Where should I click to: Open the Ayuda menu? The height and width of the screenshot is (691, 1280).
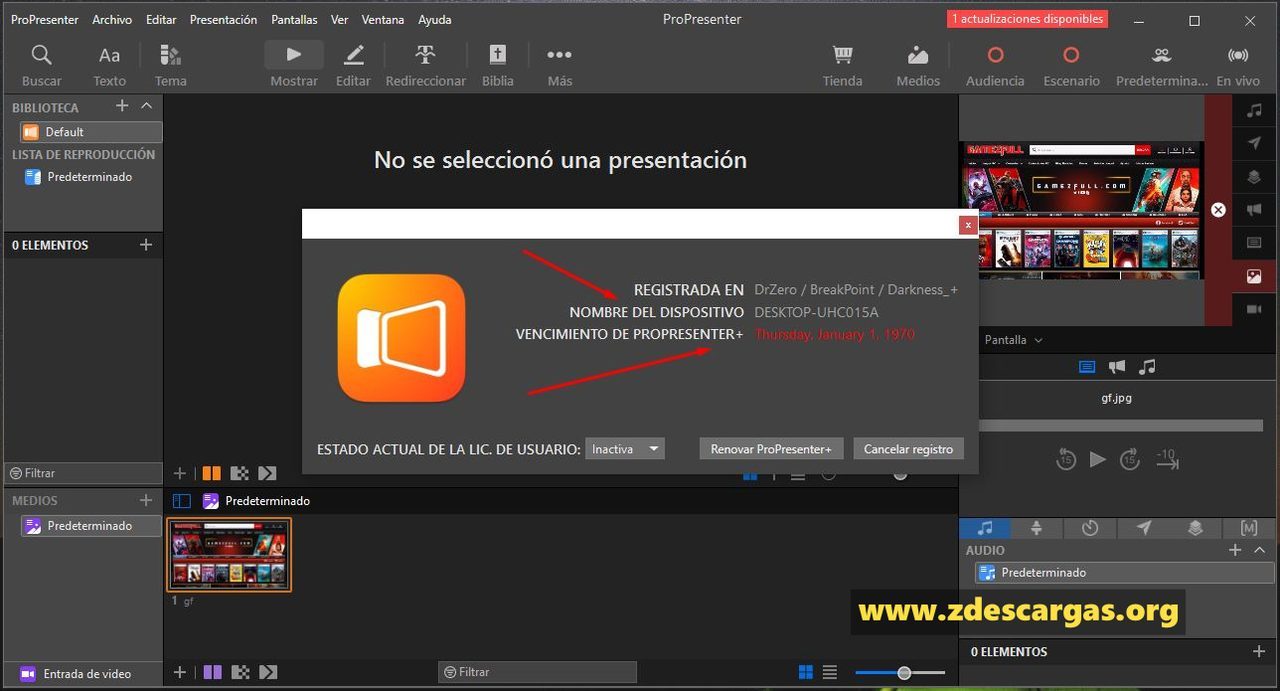(434, 19)
